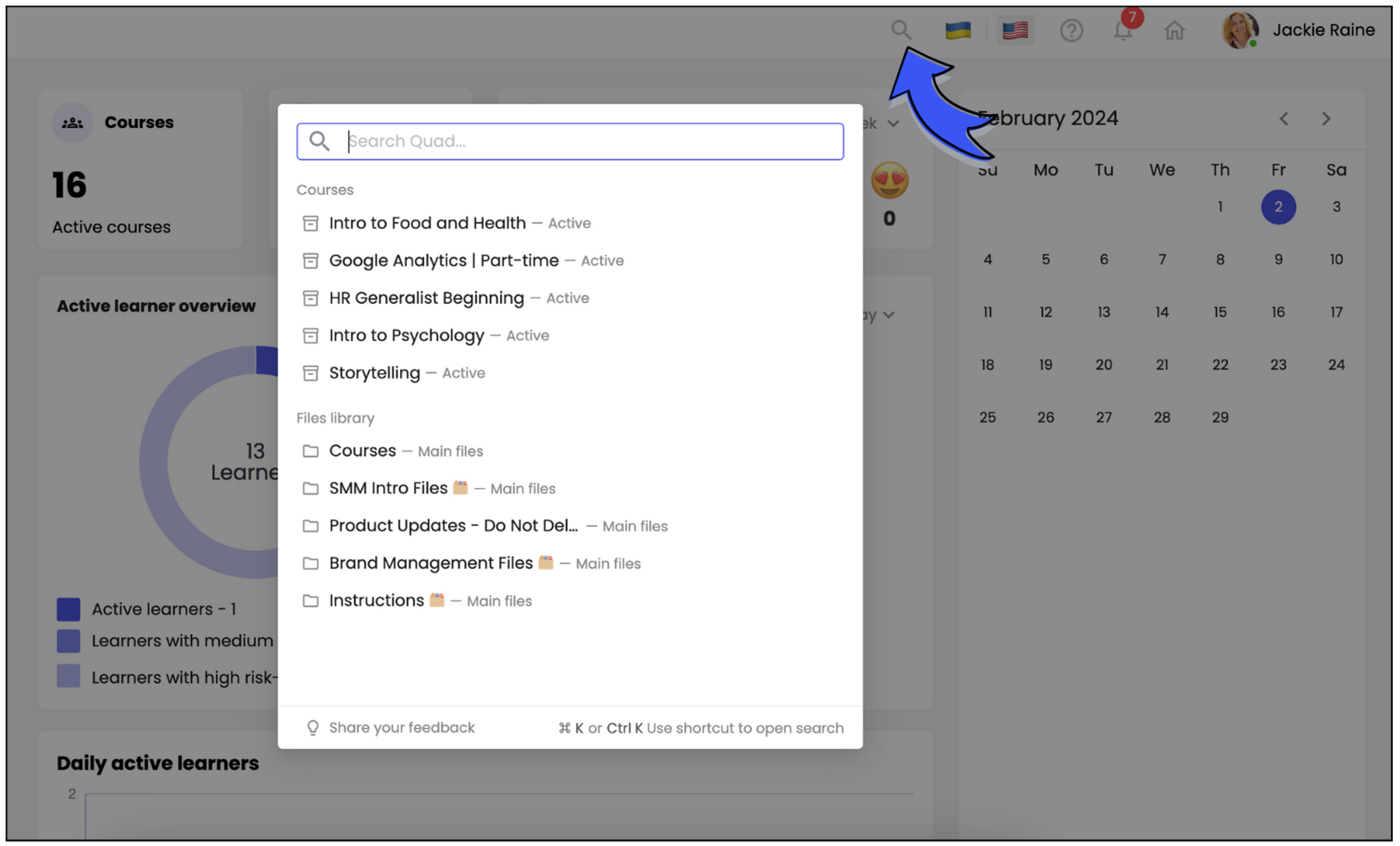Open the help question mark icon
This screenshot has height=846, width=1400.
coord(1072,30)
